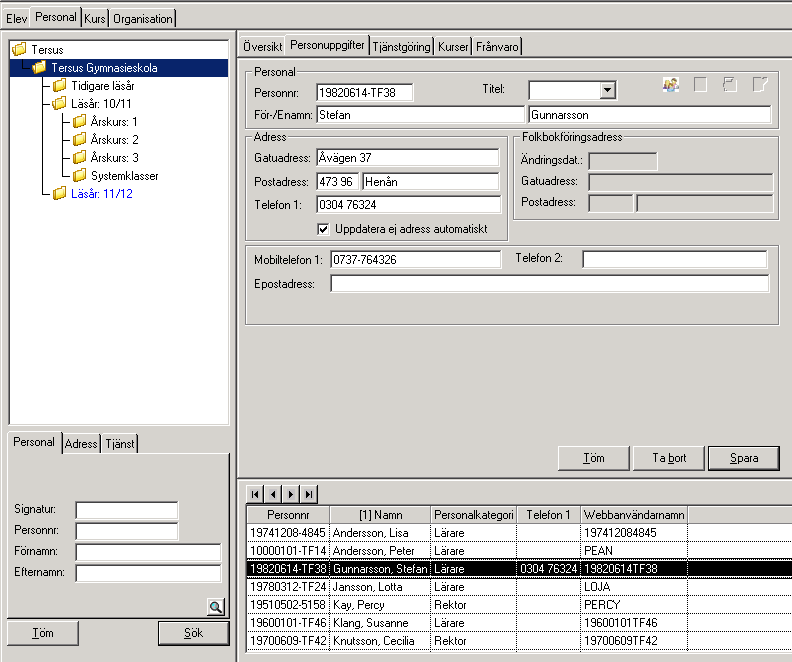Jump to first record with navigation arrow
The image size is (792, 662).
tap(255, 494)
